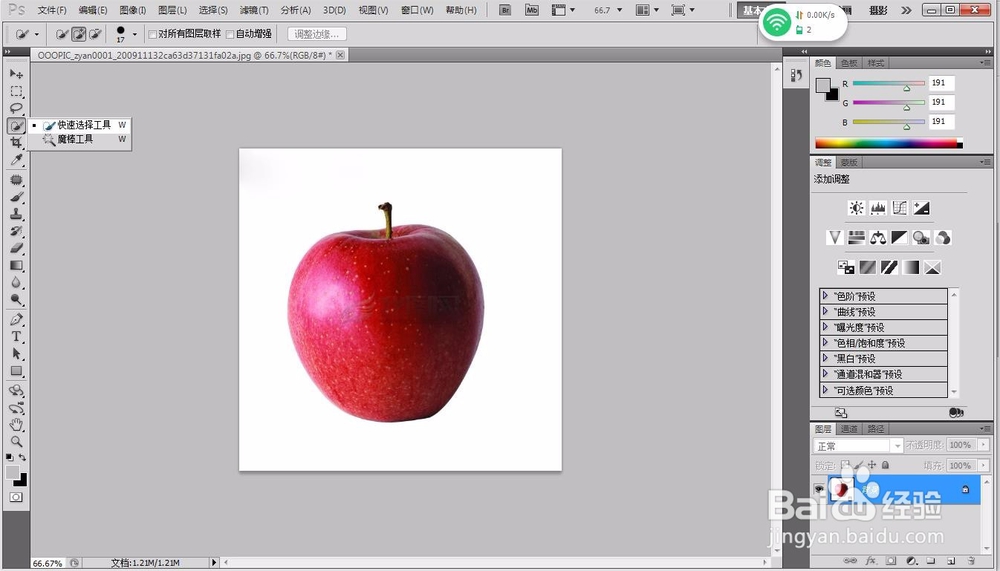Open the 滤镜(T) menu
Viewport: 1000px width, 571px height.
(254, 10)
